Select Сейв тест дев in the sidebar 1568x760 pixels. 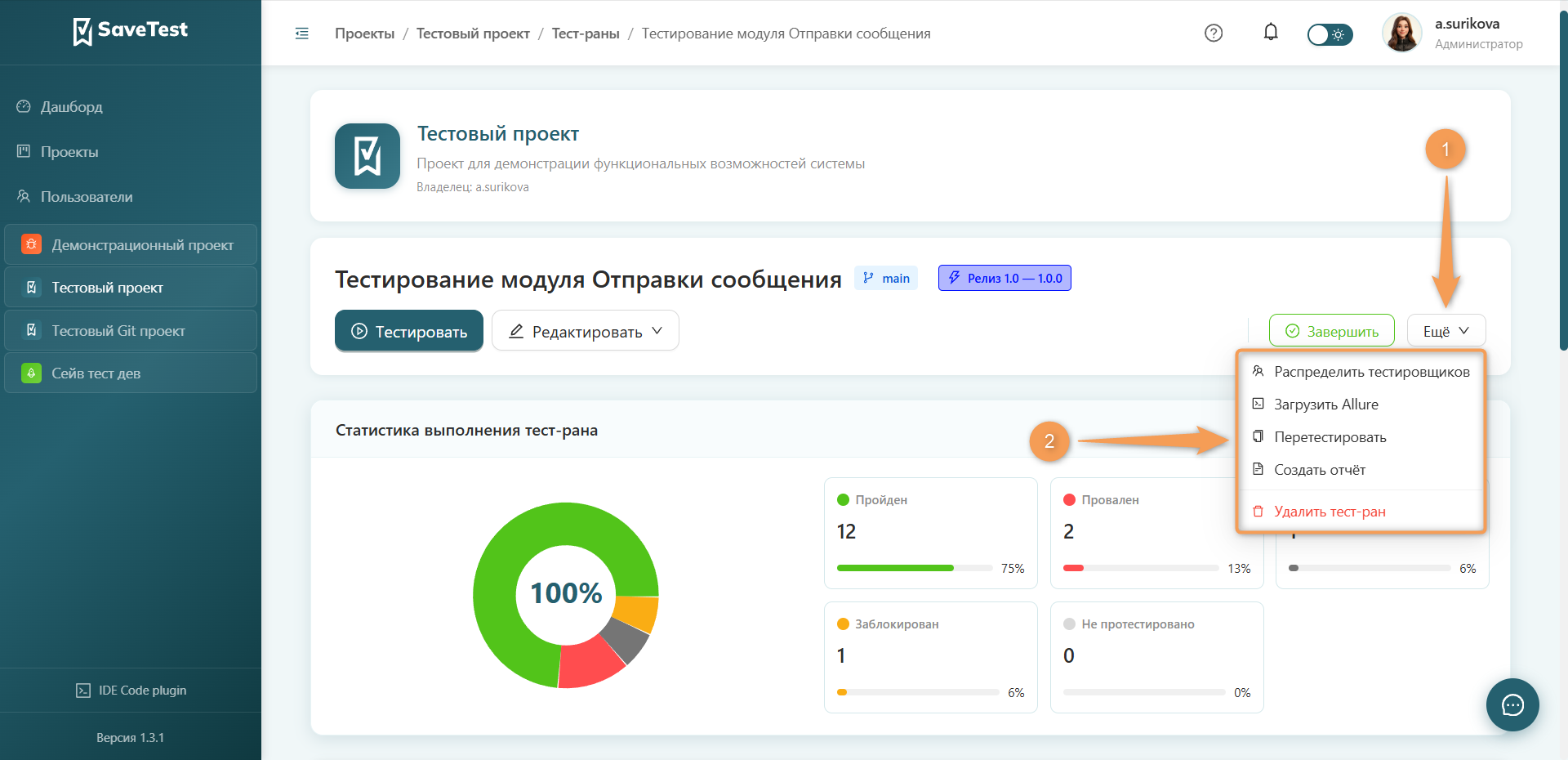(131, 373)
